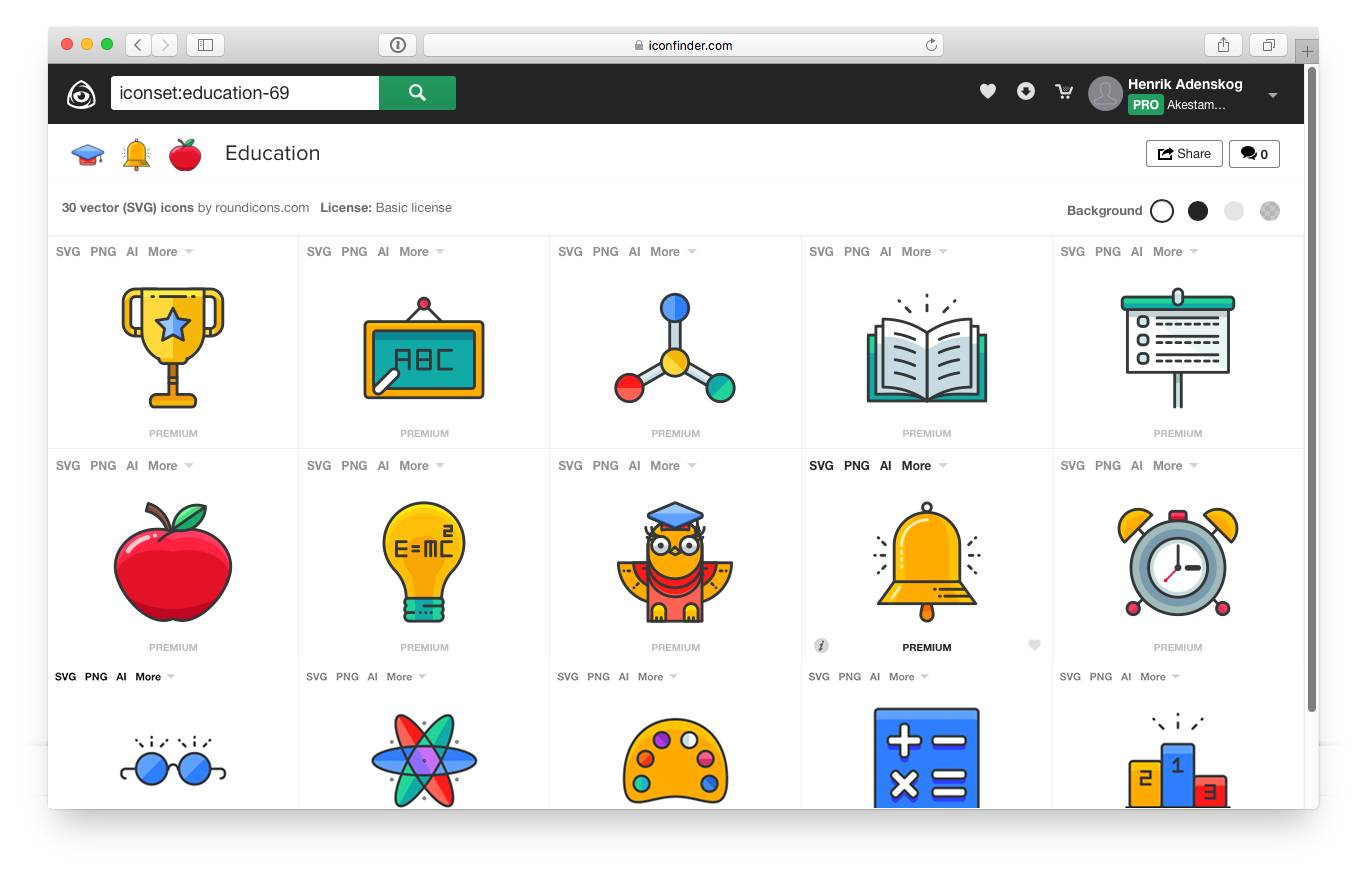
Task: Open the comments button showing 0
Action: pyautogui.click(x=1254, y=154)
